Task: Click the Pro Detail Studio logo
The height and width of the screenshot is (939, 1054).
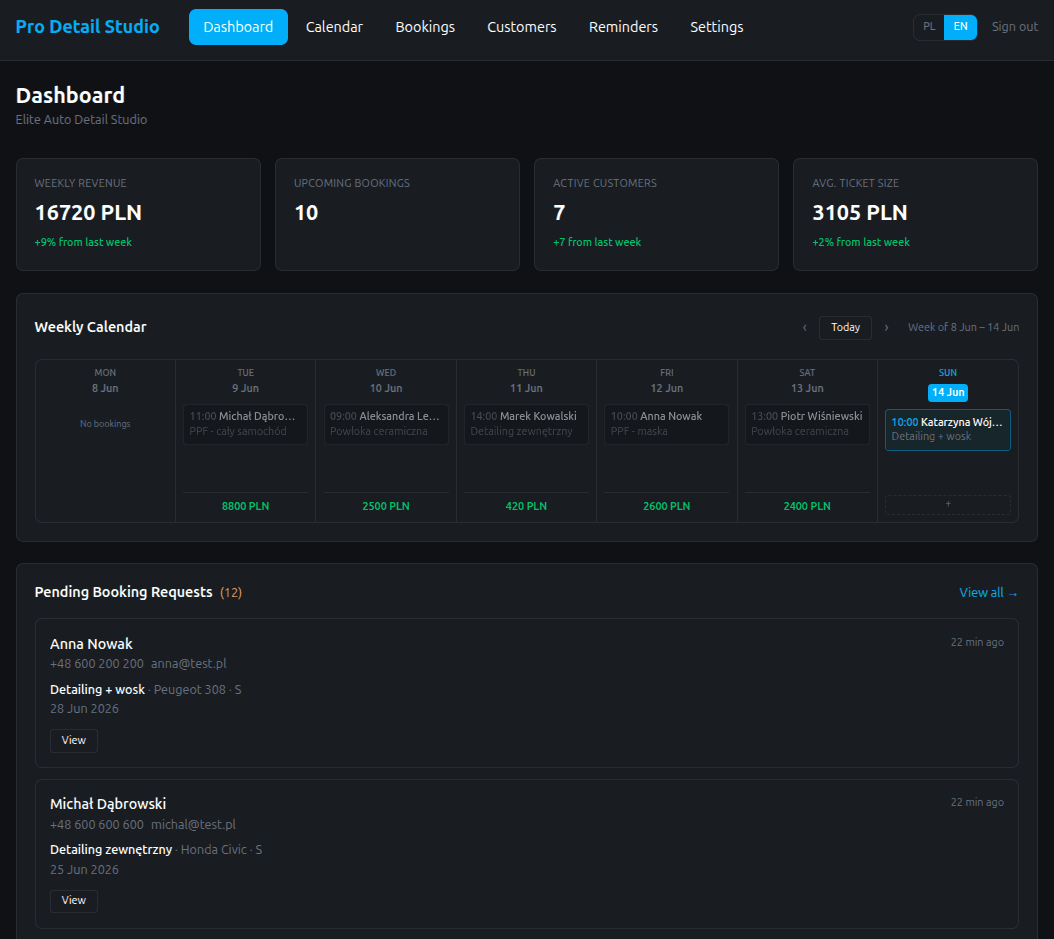Action: 87,27
